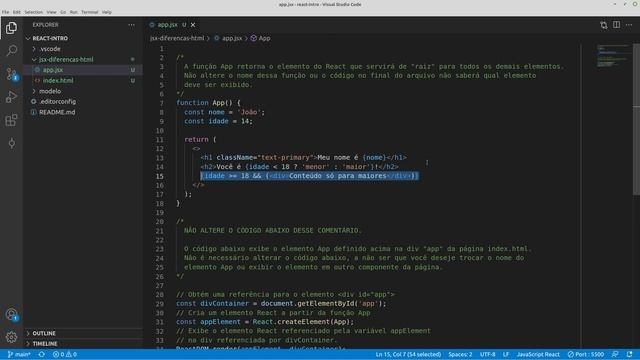Close the app.jsx editor tab
This screenshot has width=640, height=360.
193,25
